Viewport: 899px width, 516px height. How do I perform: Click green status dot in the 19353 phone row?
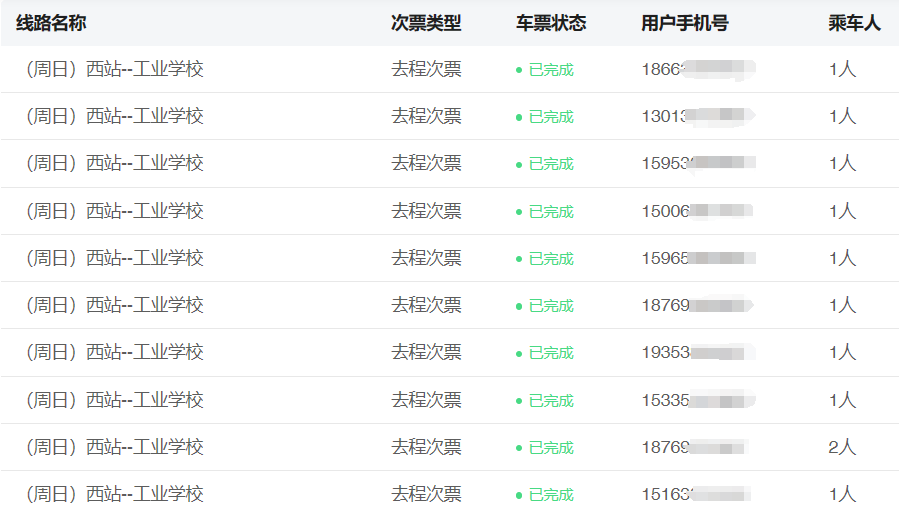(519, 353)
